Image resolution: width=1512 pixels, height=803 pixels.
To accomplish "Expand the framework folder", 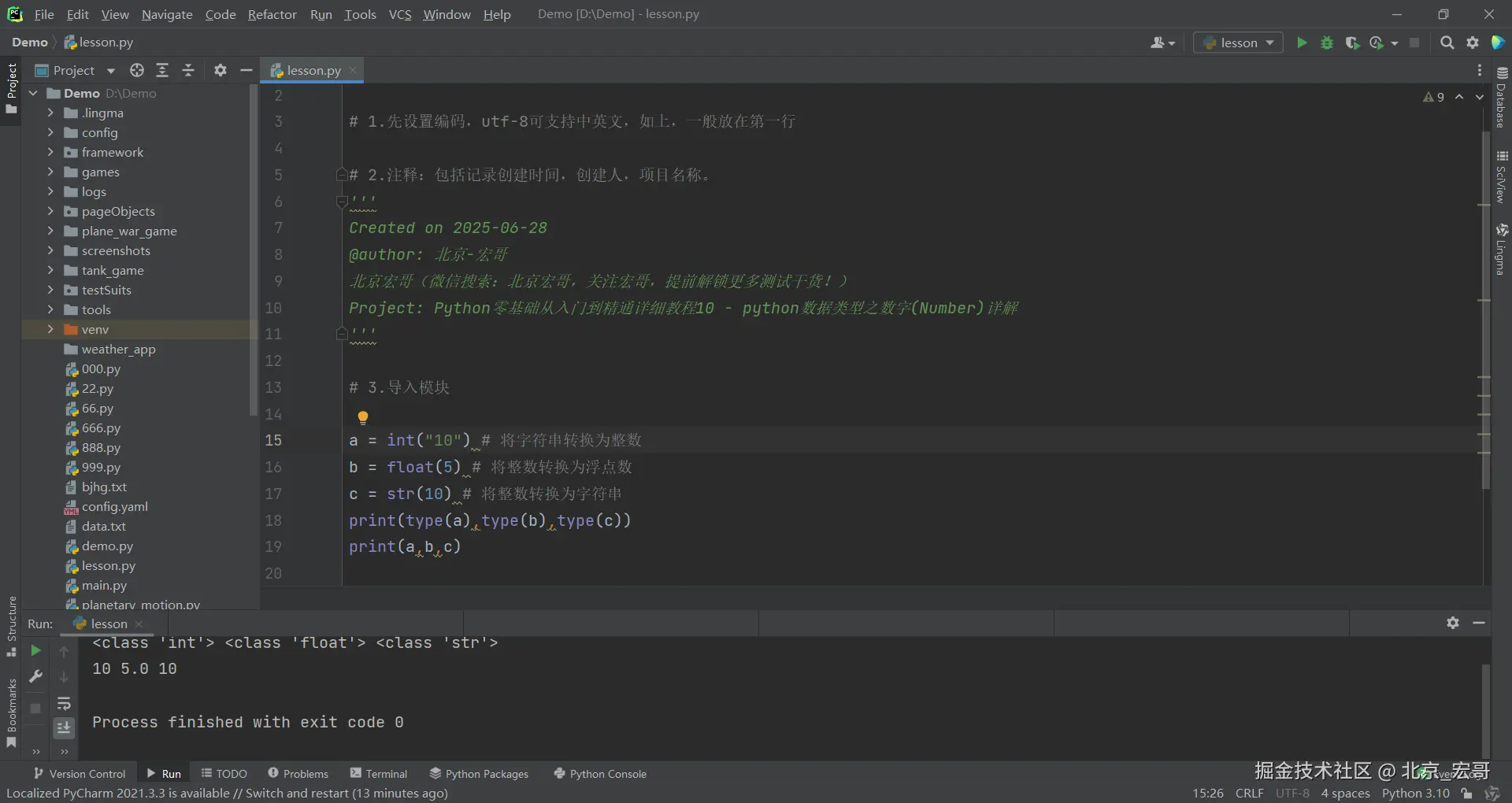I will tap(50, 152).
